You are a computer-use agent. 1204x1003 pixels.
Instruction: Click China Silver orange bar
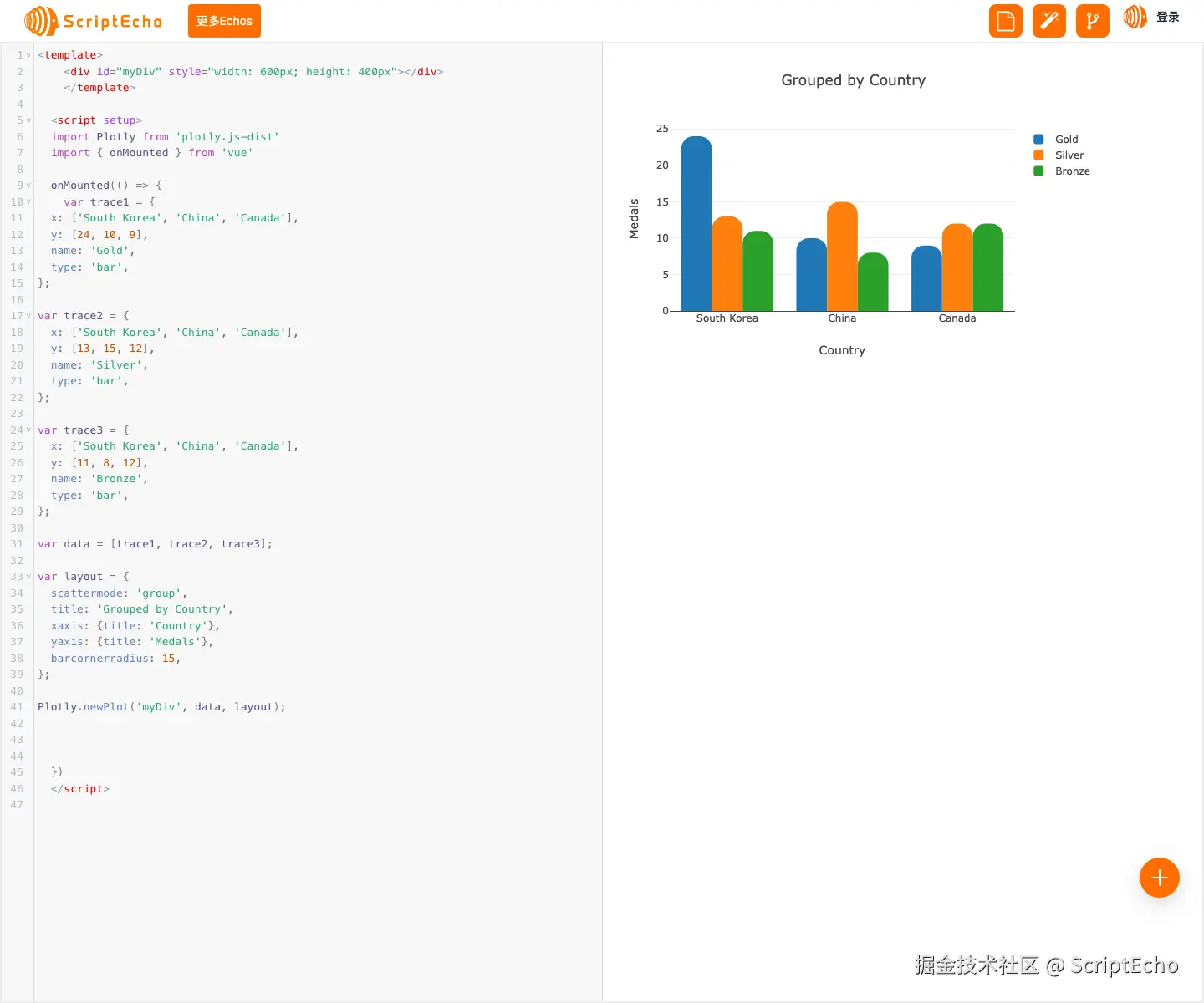[842, 257]
